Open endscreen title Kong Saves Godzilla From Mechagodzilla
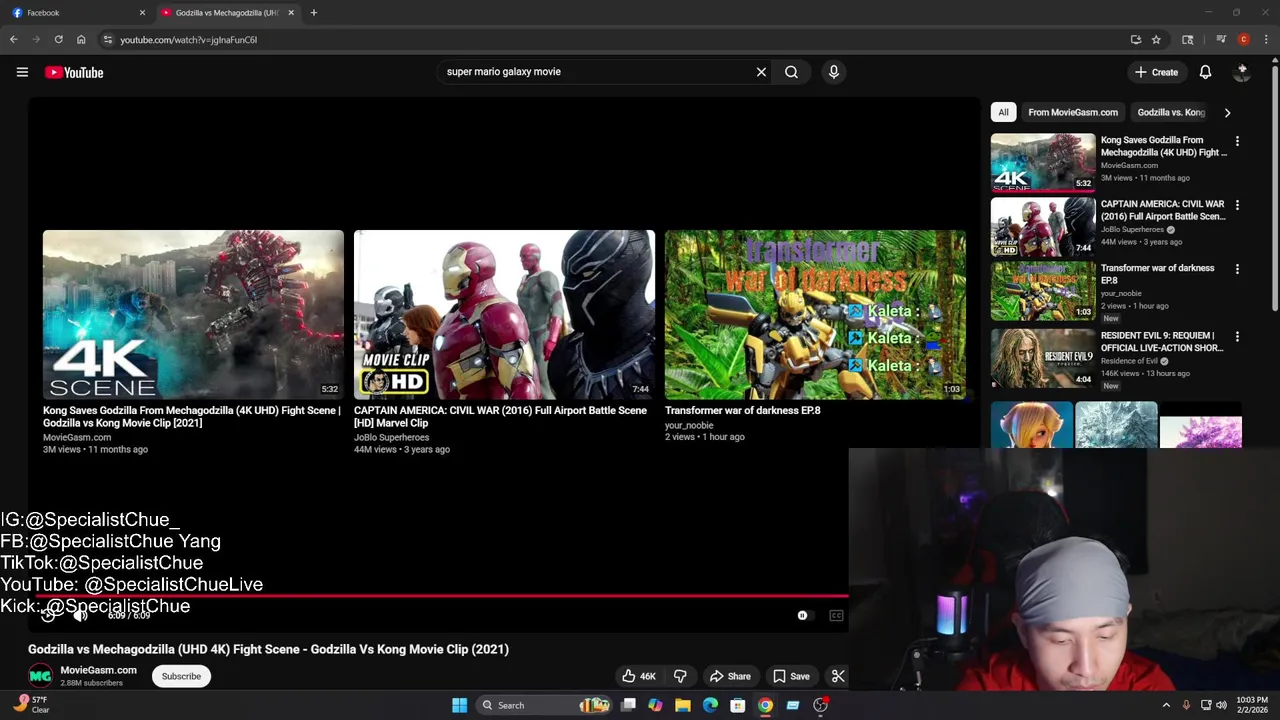 192,417
